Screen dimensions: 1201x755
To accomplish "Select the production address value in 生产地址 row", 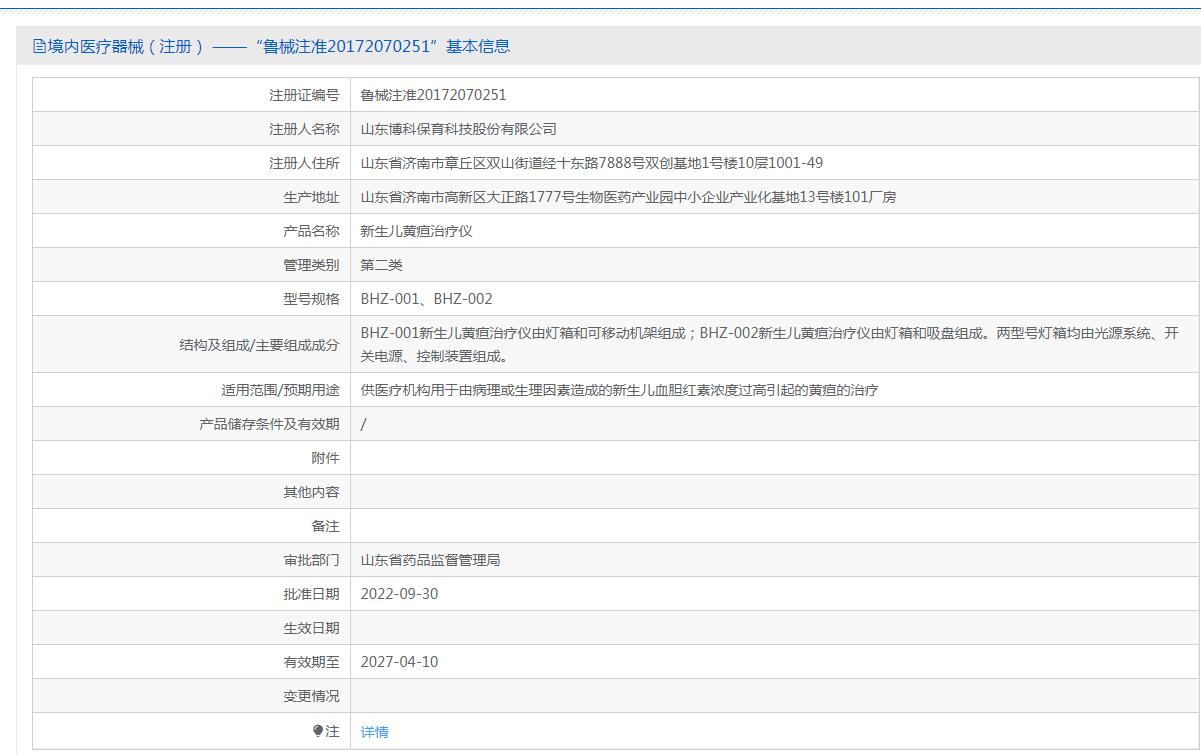I will (x=628, y=197).
